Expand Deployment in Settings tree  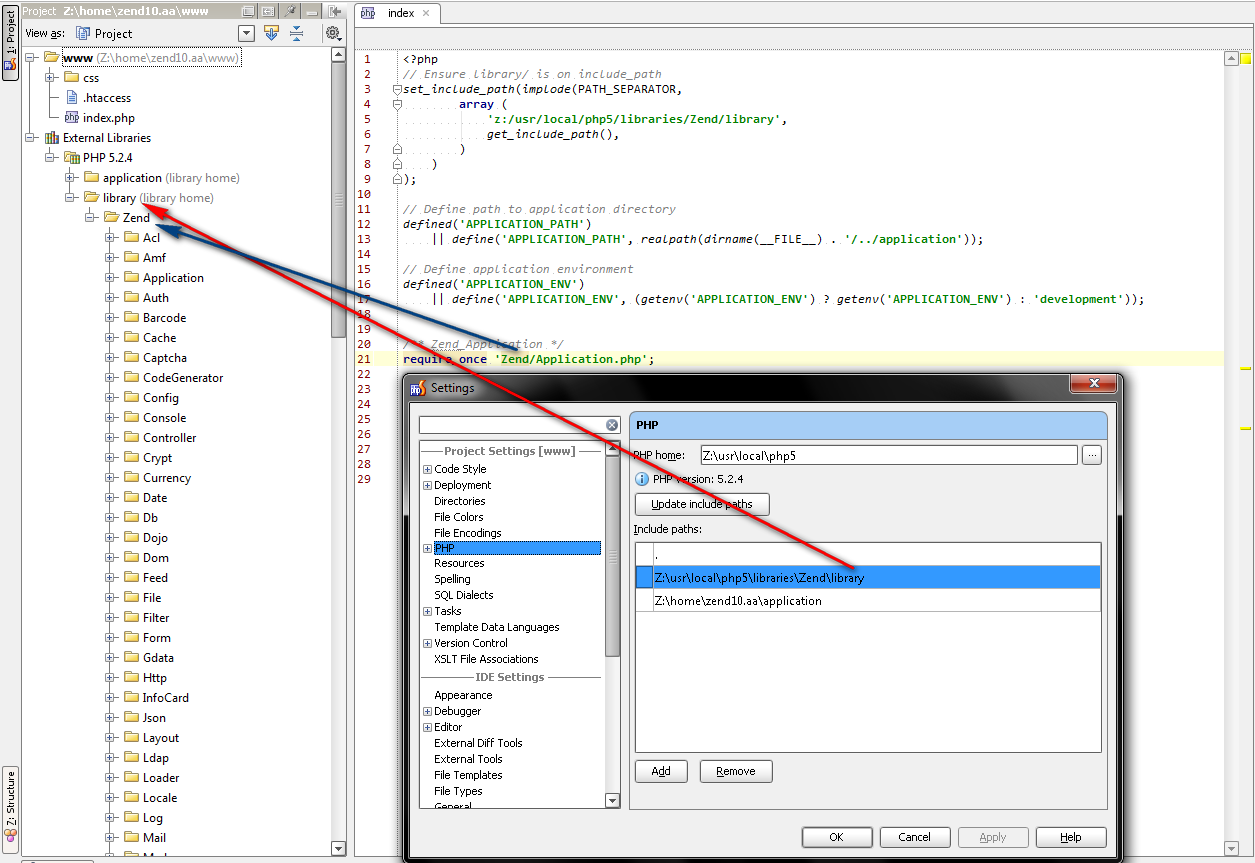pos(427,485)
